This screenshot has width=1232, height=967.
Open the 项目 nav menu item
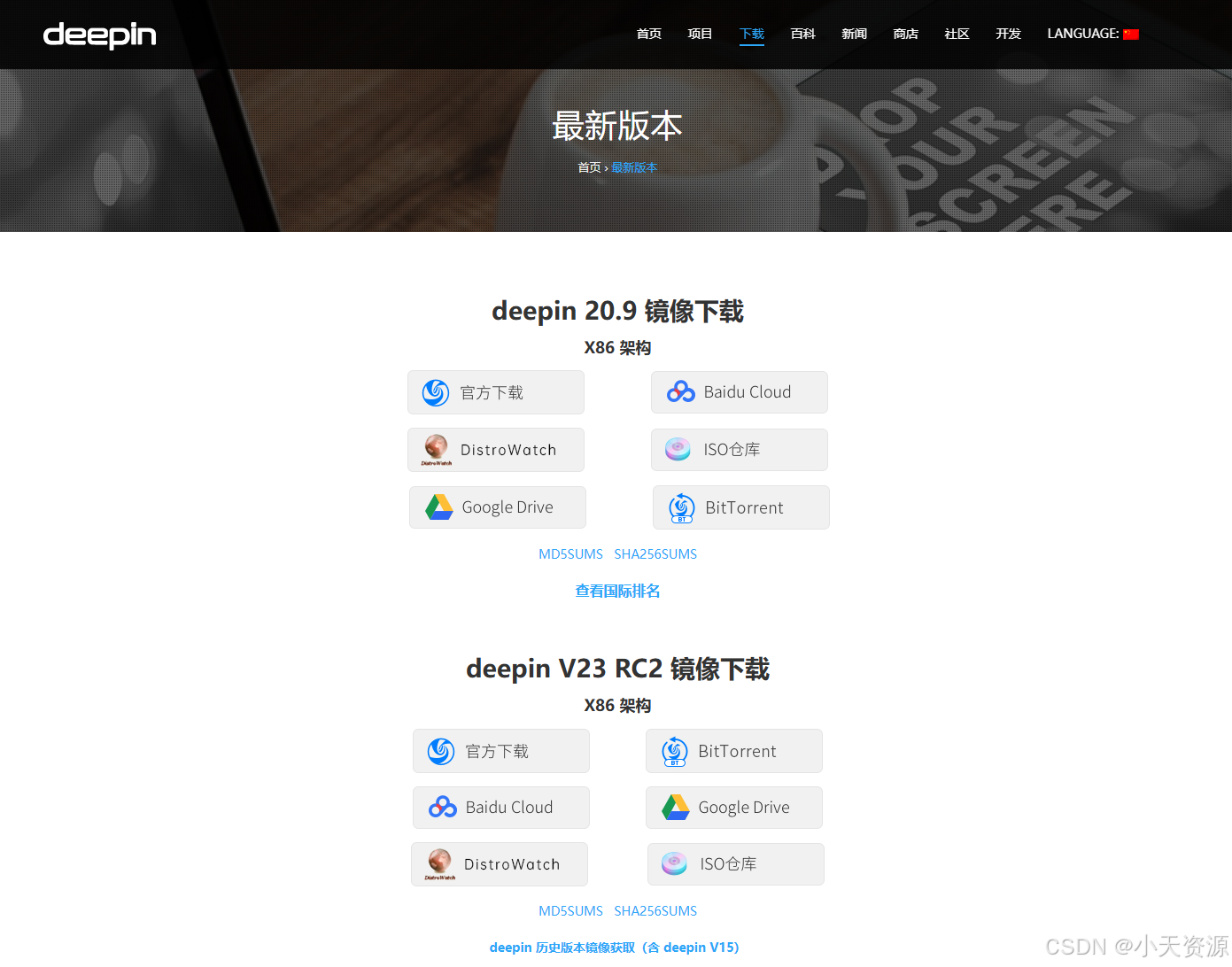click(701, 34)
